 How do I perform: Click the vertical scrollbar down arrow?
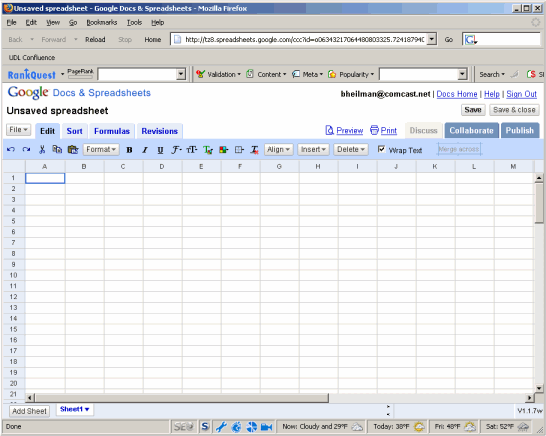coord(539,388)
